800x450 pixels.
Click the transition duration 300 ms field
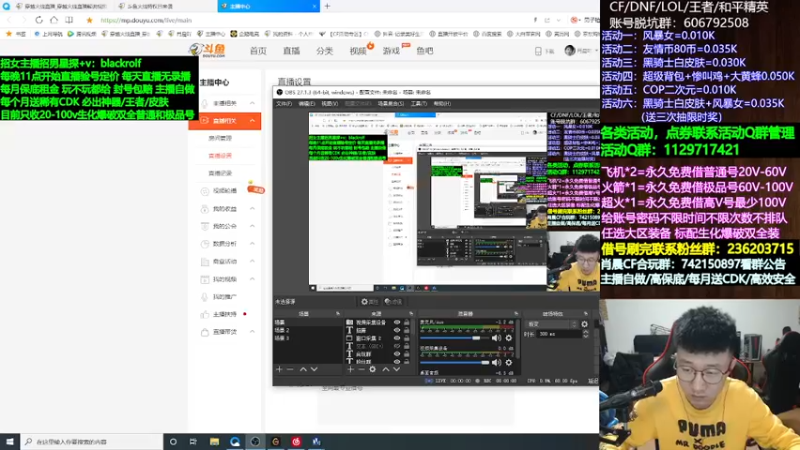pyautogui.click(x=560, y=334)
